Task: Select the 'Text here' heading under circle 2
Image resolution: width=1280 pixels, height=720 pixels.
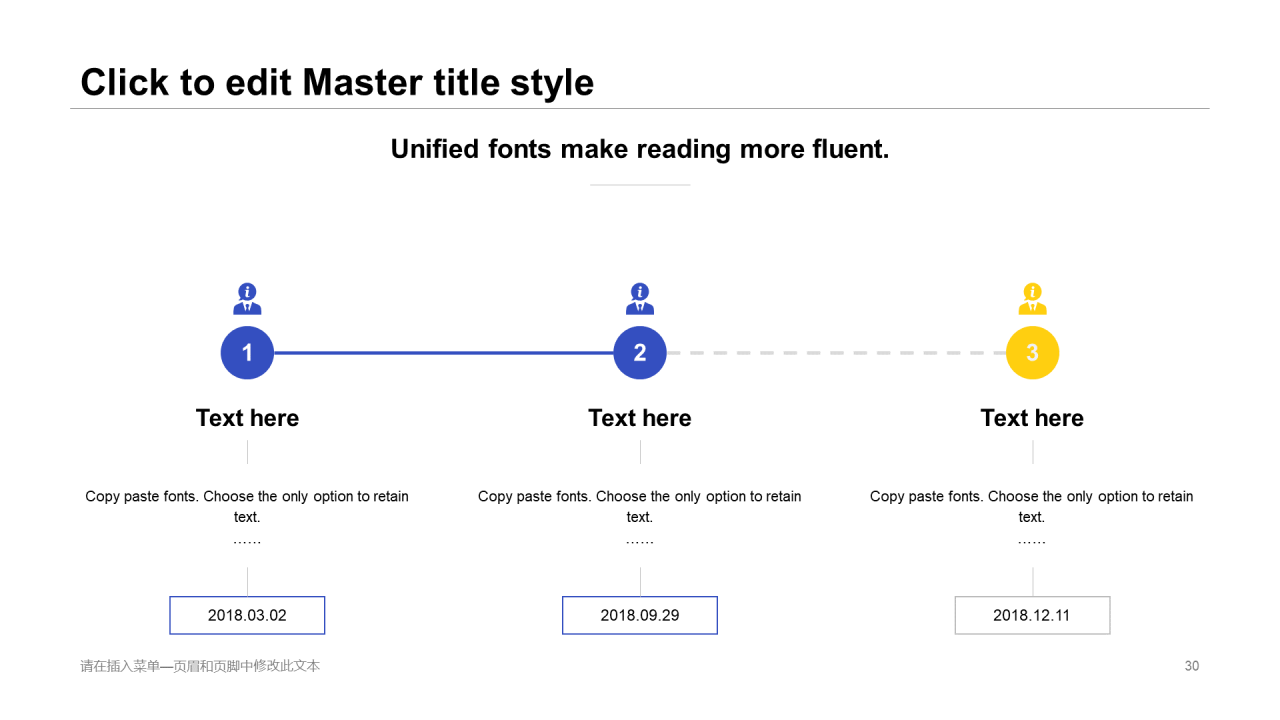Action: click(x=640, y=418)
